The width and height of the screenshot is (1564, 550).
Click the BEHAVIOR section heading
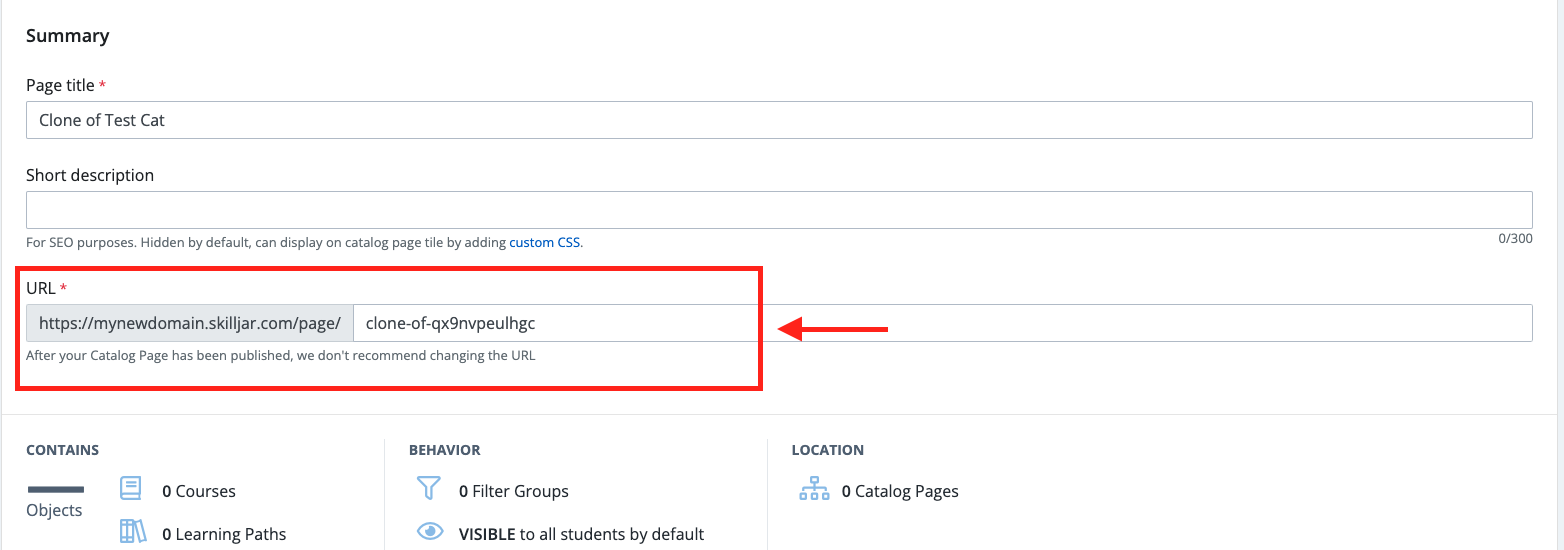444,450
